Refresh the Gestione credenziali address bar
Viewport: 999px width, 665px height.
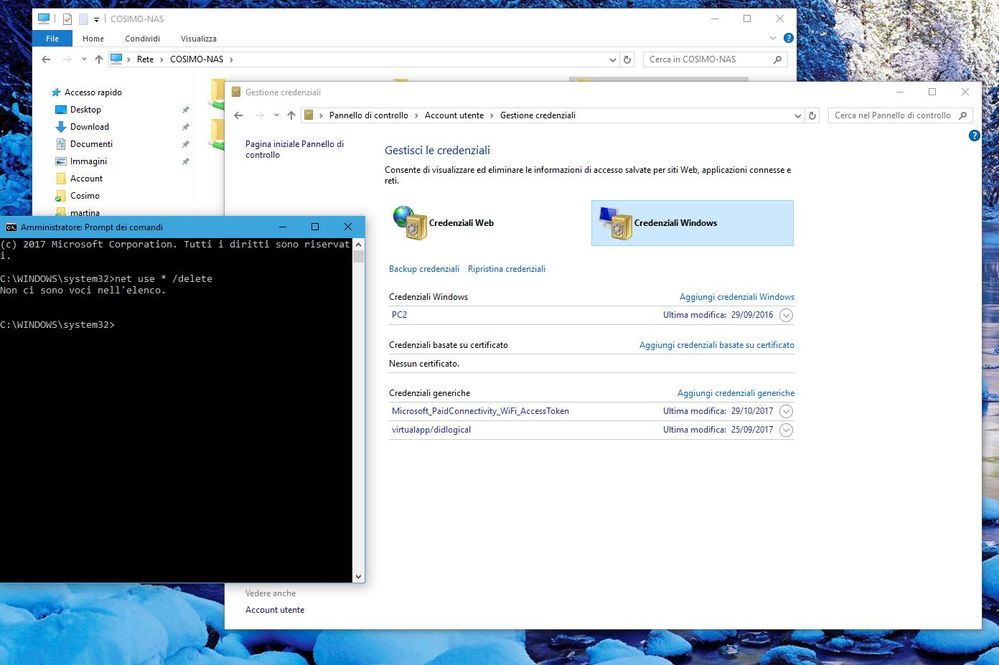812,115
